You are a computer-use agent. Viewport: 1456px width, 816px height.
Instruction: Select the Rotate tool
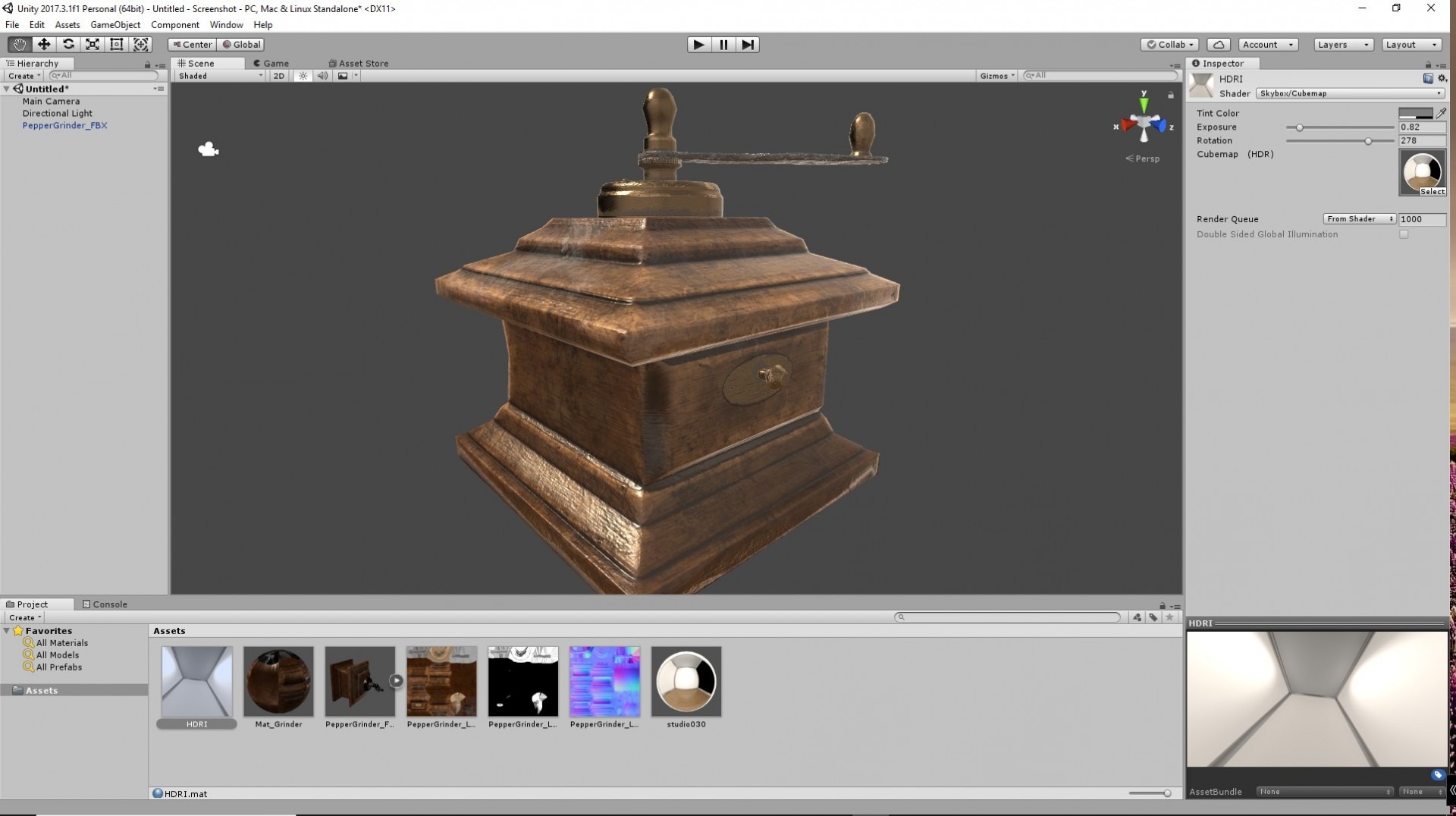tap(68, 45)
